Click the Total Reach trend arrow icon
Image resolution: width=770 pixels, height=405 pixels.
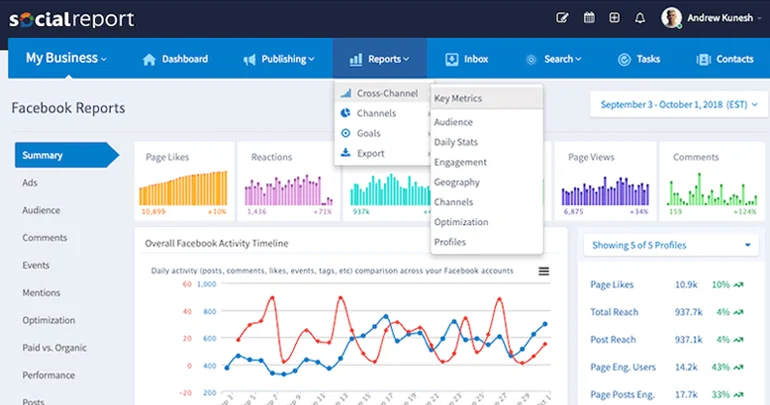[738, 312]
